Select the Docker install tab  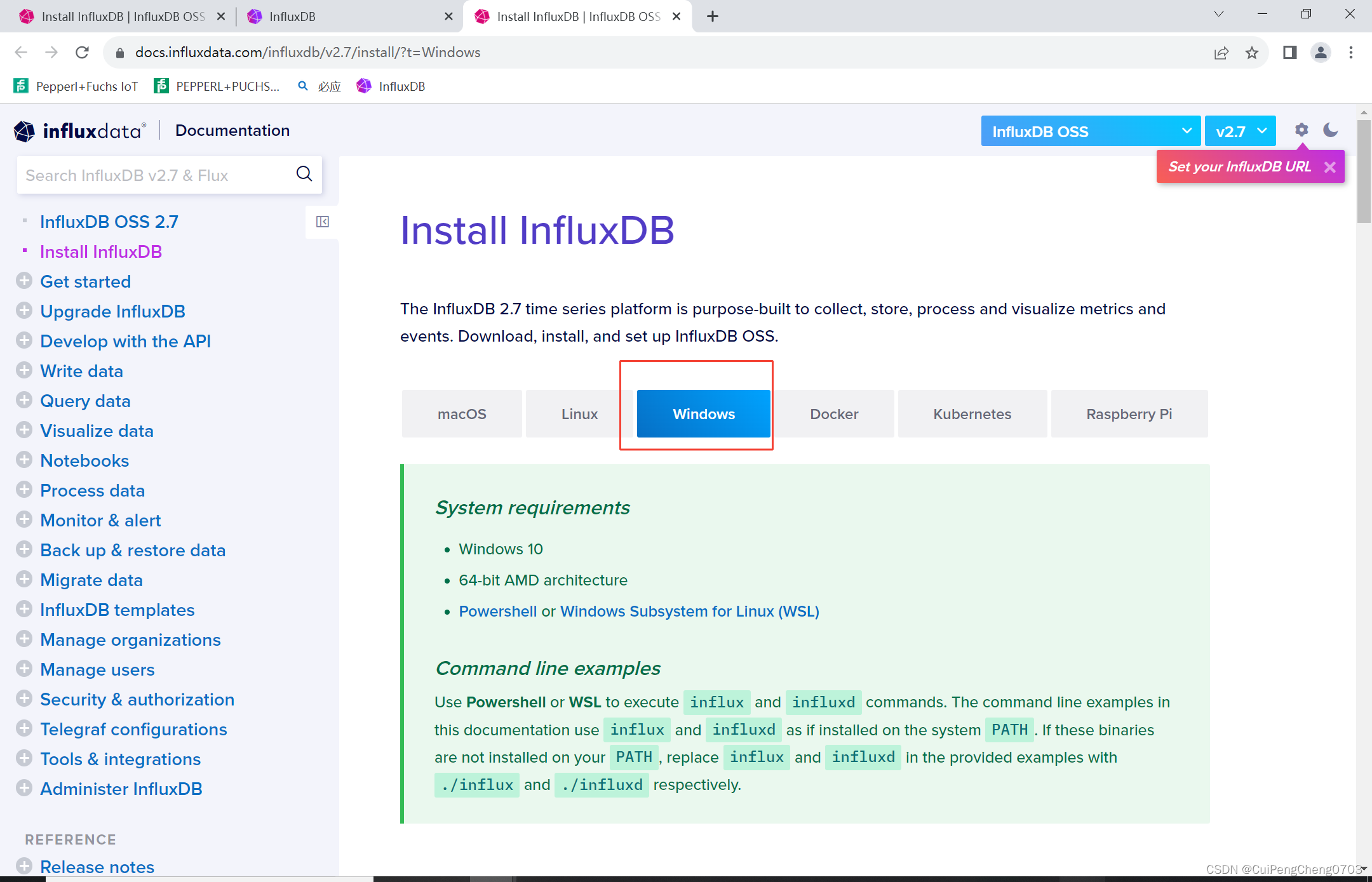(834, 414)
